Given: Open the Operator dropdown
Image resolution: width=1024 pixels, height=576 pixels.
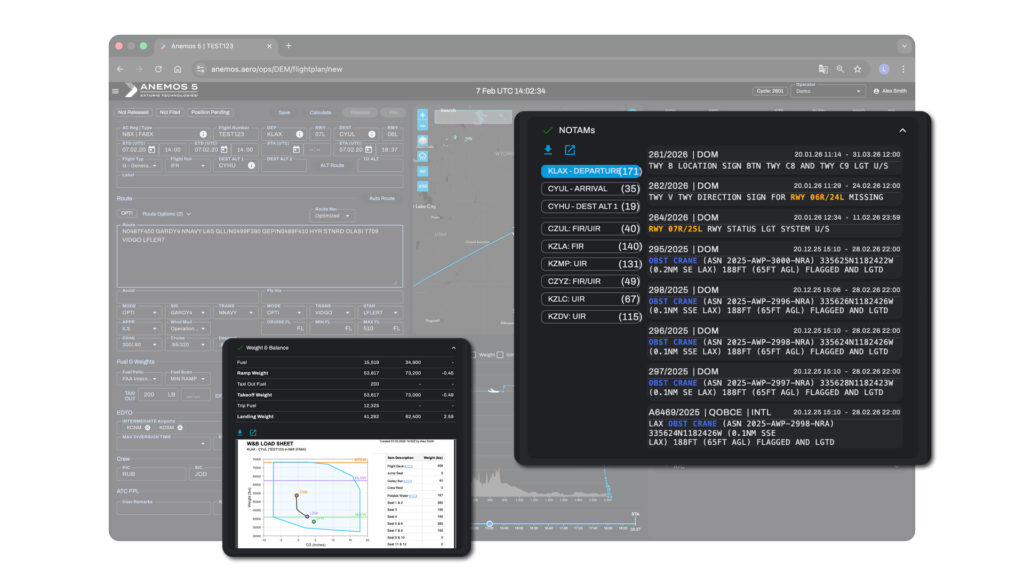Looking at the screenshot, I should click(x=826, y=91).
